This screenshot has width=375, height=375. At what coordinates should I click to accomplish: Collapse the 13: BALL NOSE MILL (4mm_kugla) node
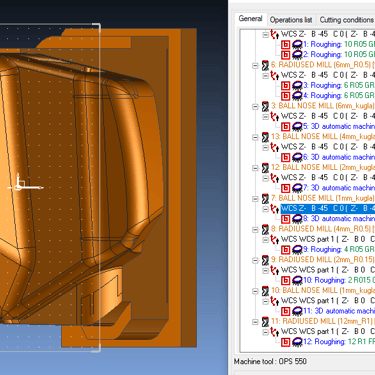255,137
